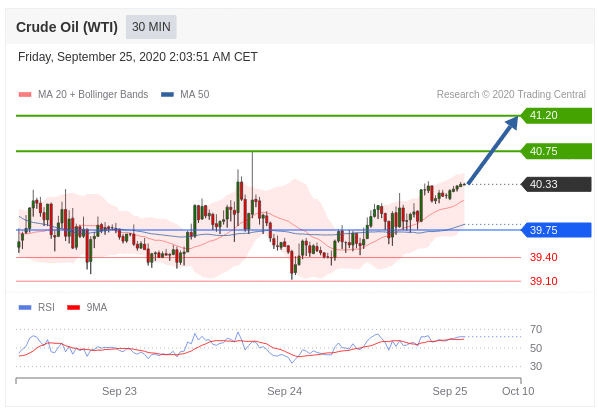This screenshot has width=599, height=415.
Task: Click the pink MA 20 color swatch
Action: pyautogui.click(x=25, y=94)
